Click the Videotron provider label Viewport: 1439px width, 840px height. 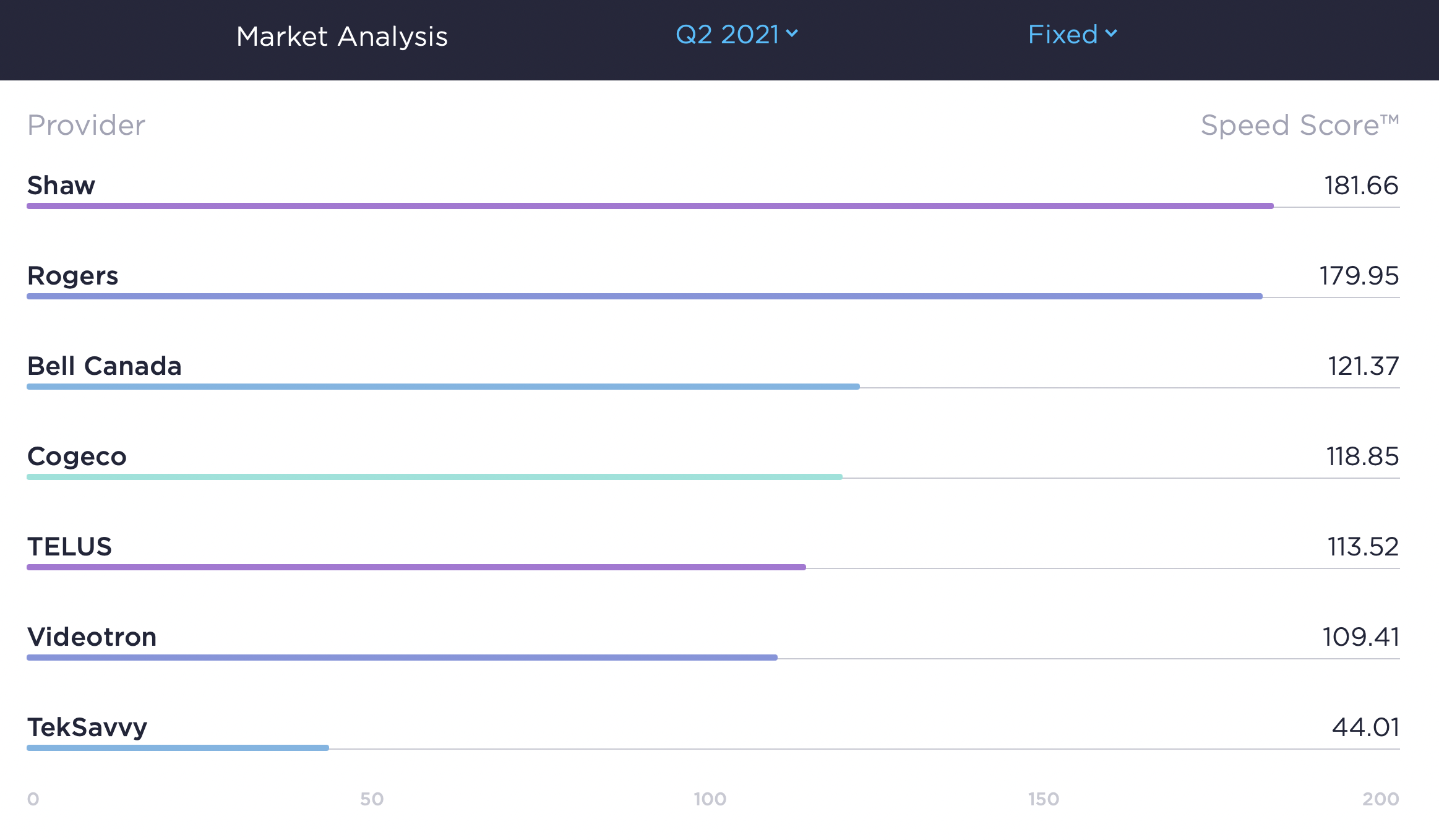pos(92,636)
